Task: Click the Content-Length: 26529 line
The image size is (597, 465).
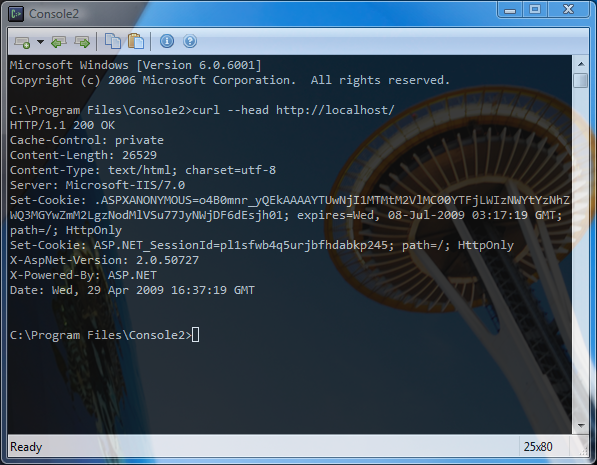Action: point(83,155)
